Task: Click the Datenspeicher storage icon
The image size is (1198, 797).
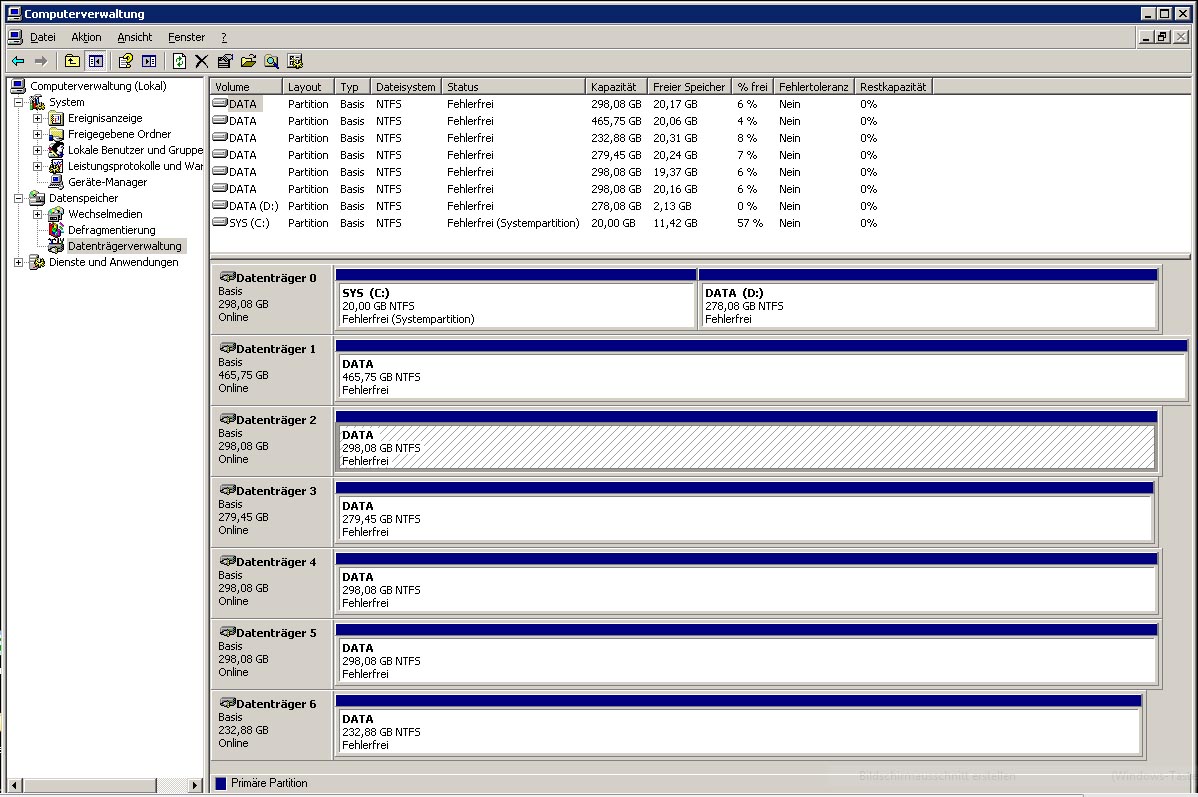Action: (x=37, y=198)
